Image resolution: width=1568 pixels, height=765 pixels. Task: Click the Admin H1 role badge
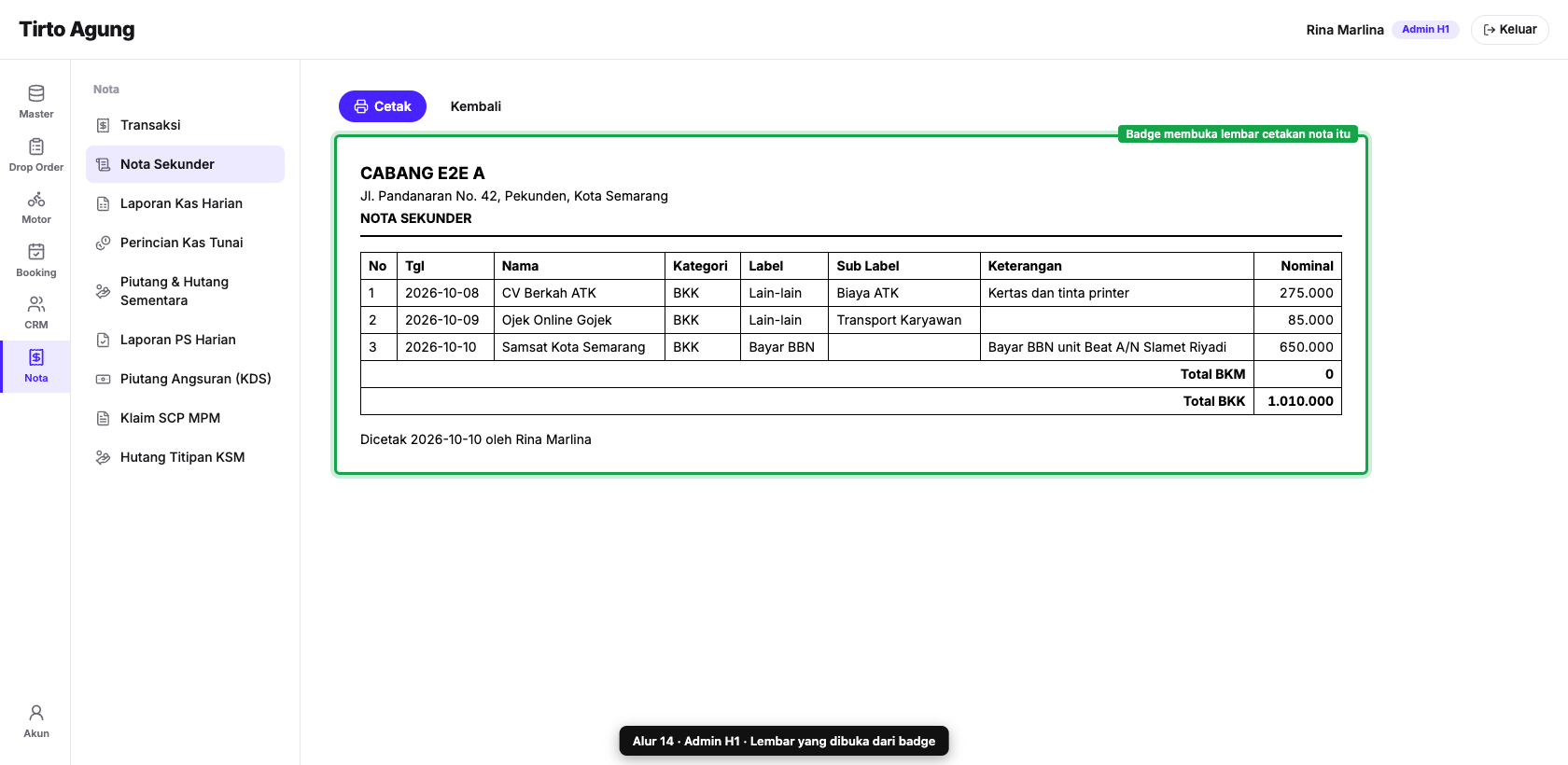point(1425,30)
